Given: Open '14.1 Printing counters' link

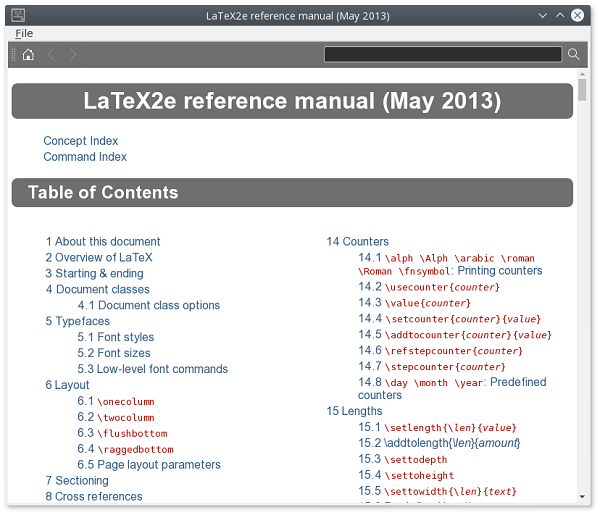Looking at the screenshot, I should 450,264.
